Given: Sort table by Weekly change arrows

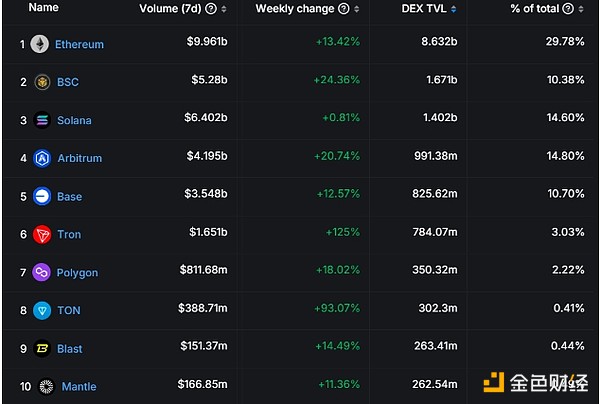Looking at the screenshot, I should tap(357, 8).
